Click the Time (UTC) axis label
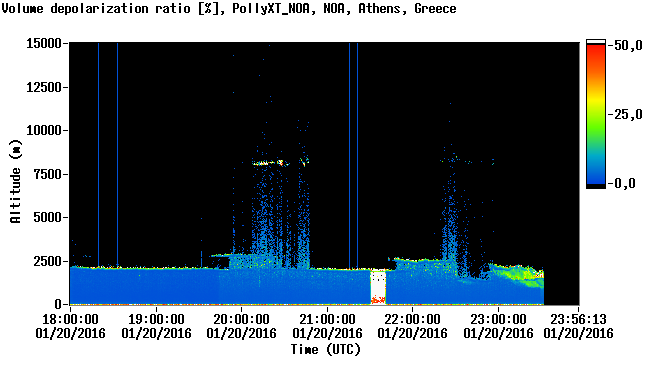 point(325,350)
